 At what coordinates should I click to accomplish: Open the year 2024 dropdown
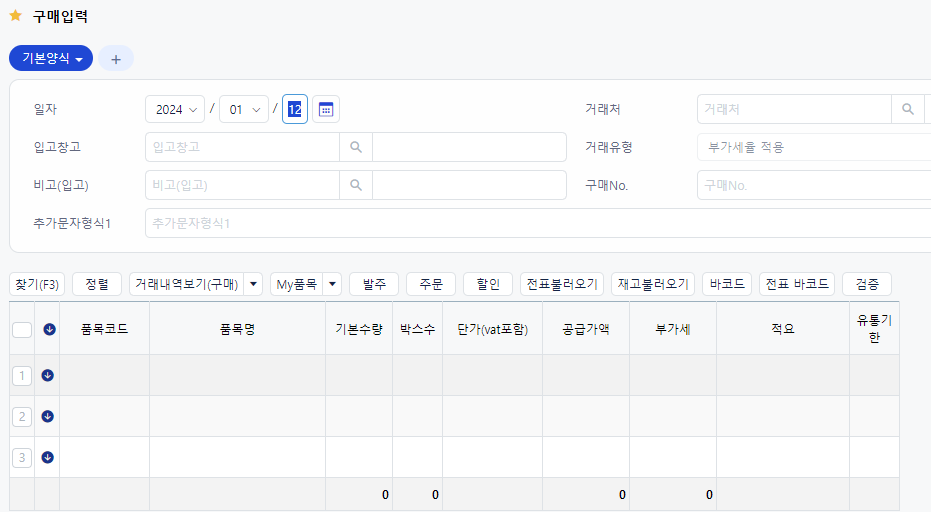[x=175, y=109]
